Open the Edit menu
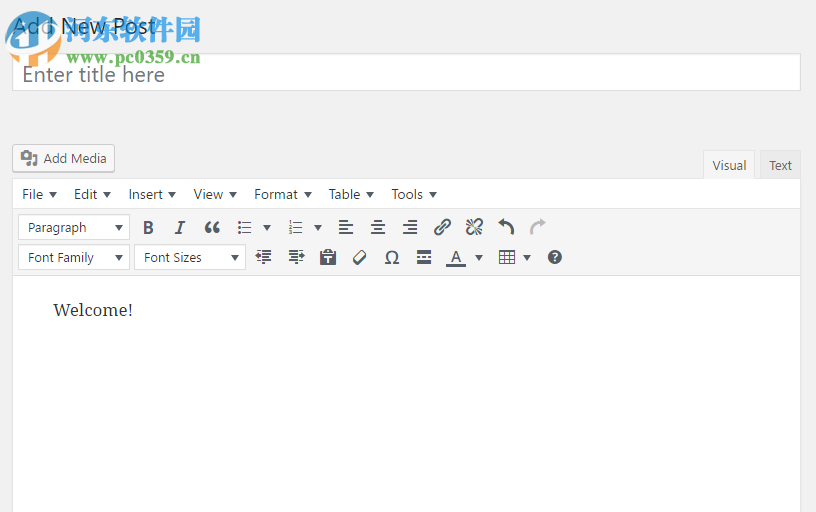The height and width of the screenshot is (512, 816). click(x=92, y=195)
